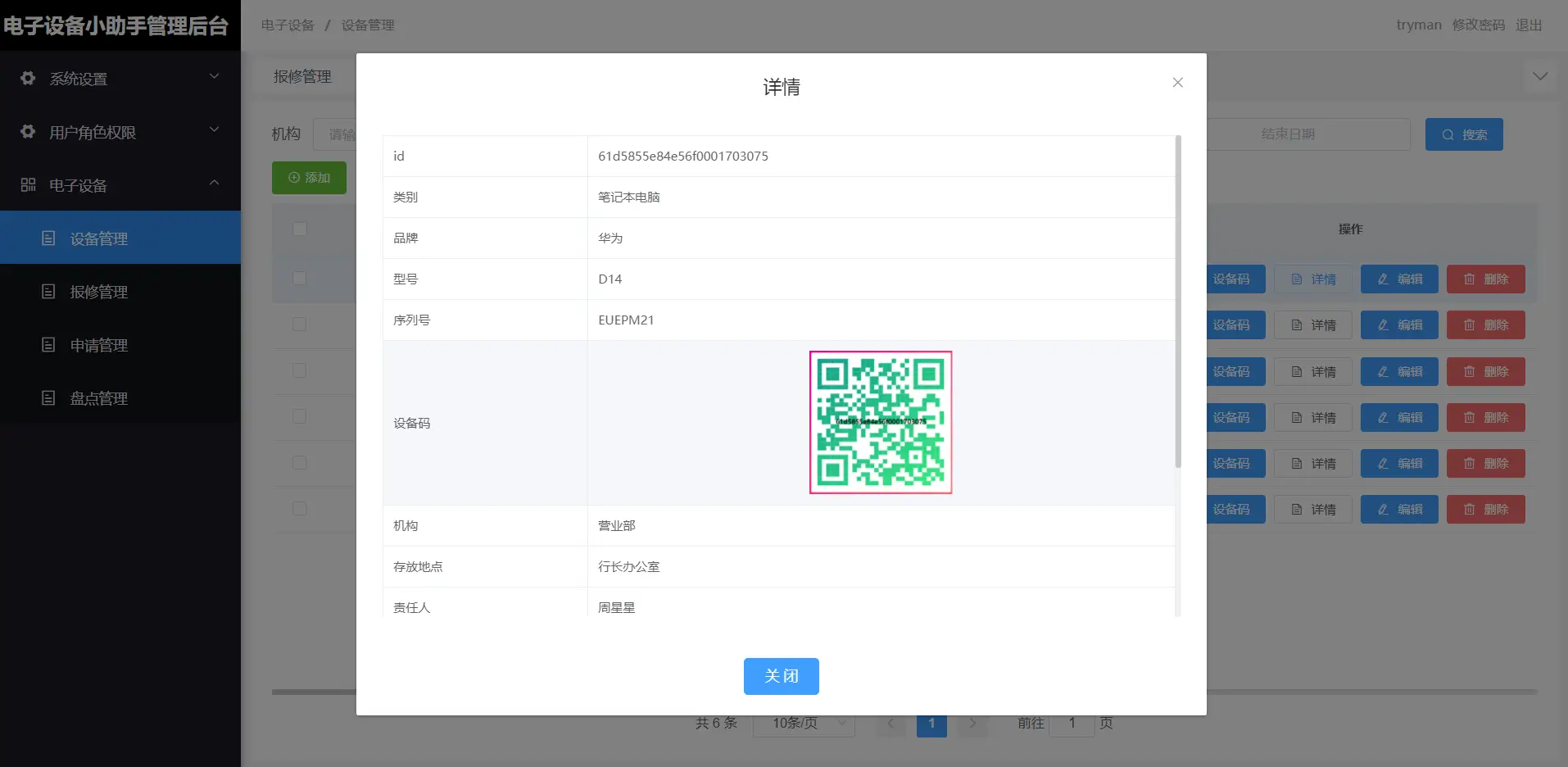Click the device QR code image

[x=881, y=422]
